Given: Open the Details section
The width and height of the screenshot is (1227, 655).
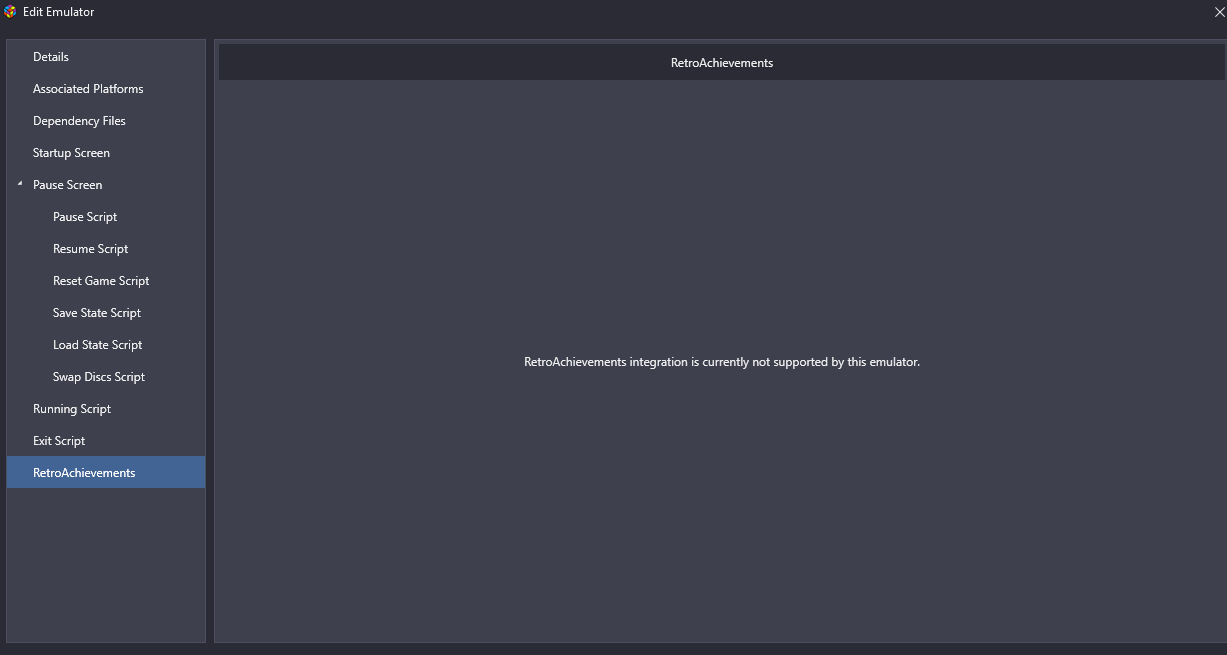Looking at the screenshot, I should (x=51, y=57).
